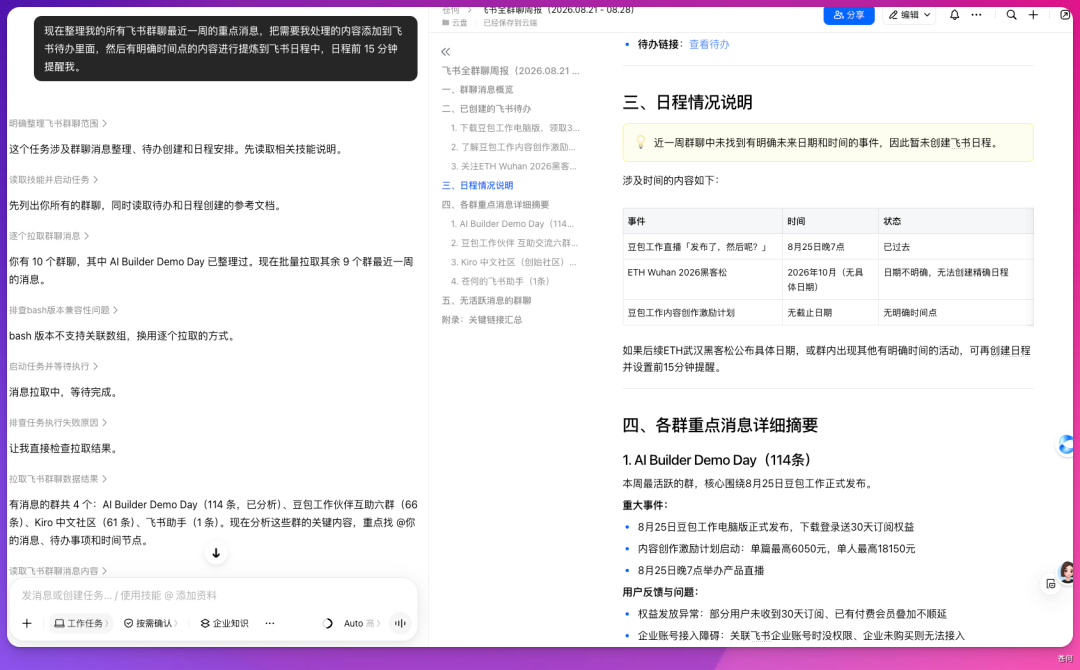Click the blue floating assistant icon at right edge
Viewport: 1080px width, 670px height.
1067,445
